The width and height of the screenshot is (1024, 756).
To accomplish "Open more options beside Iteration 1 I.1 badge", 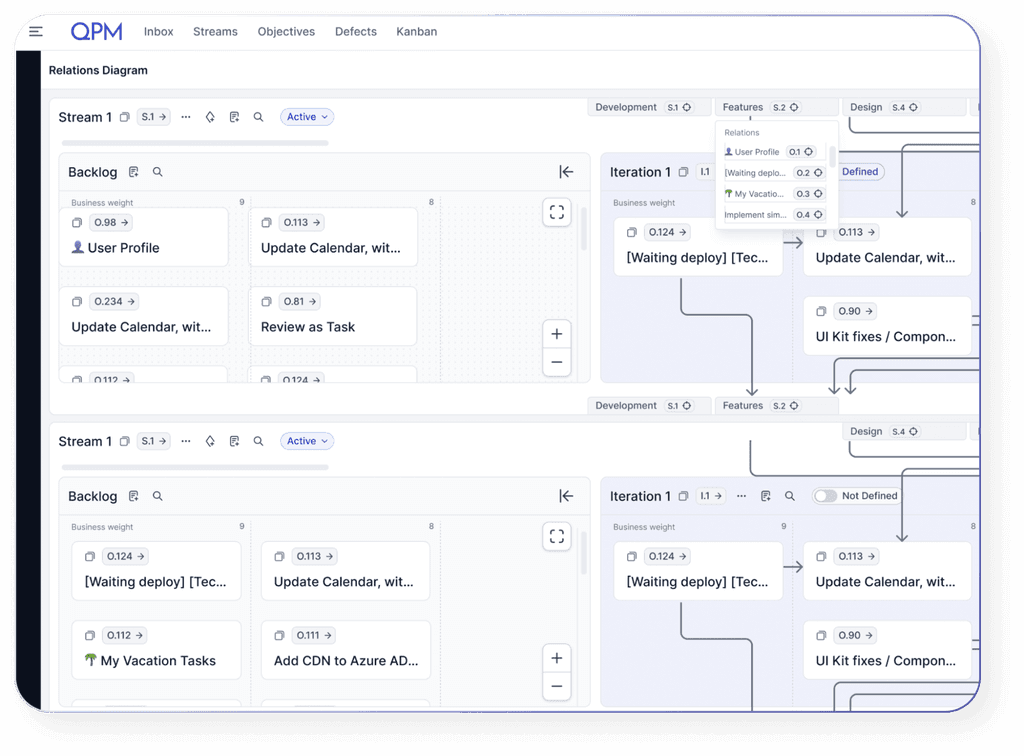I will pos(742,496).
